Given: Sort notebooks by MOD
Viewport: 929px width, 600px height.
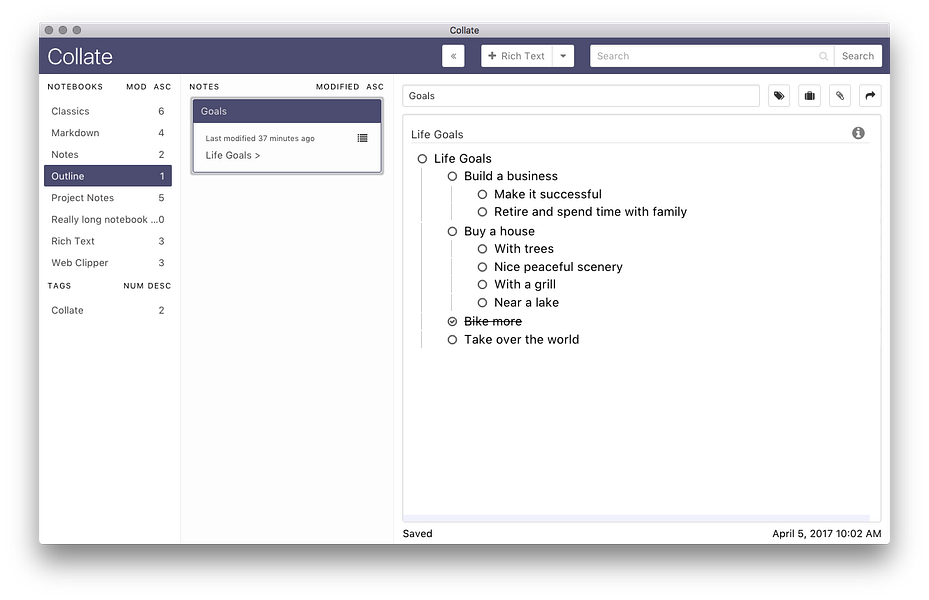Looking at the screenshot, I should pos(136,86).
